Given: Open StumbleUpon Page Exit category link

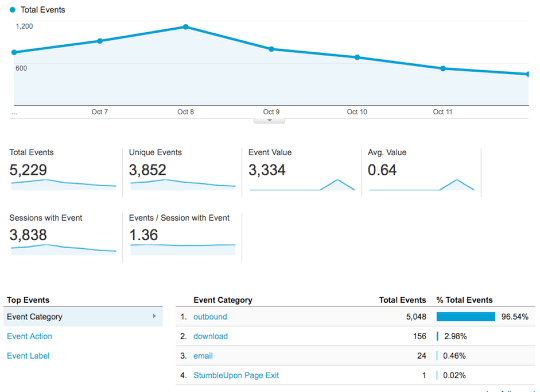Looking at the screenshot, I should tap(236, 375).
